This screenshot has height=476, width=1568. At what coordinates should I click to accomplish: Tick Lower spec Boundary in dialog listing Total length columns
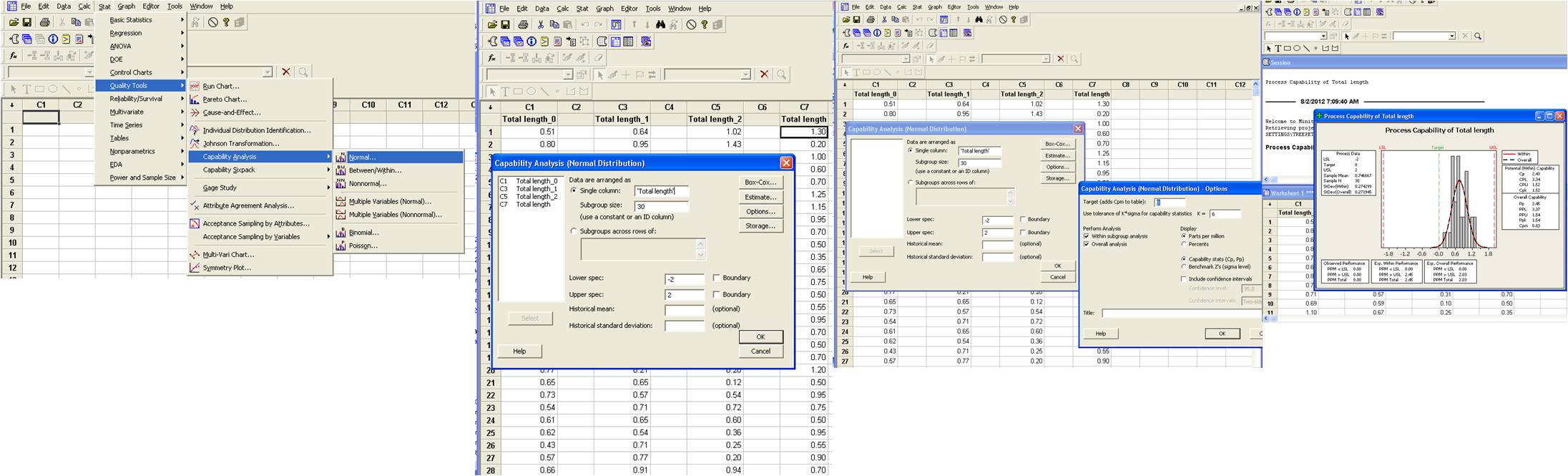point(717,278)
